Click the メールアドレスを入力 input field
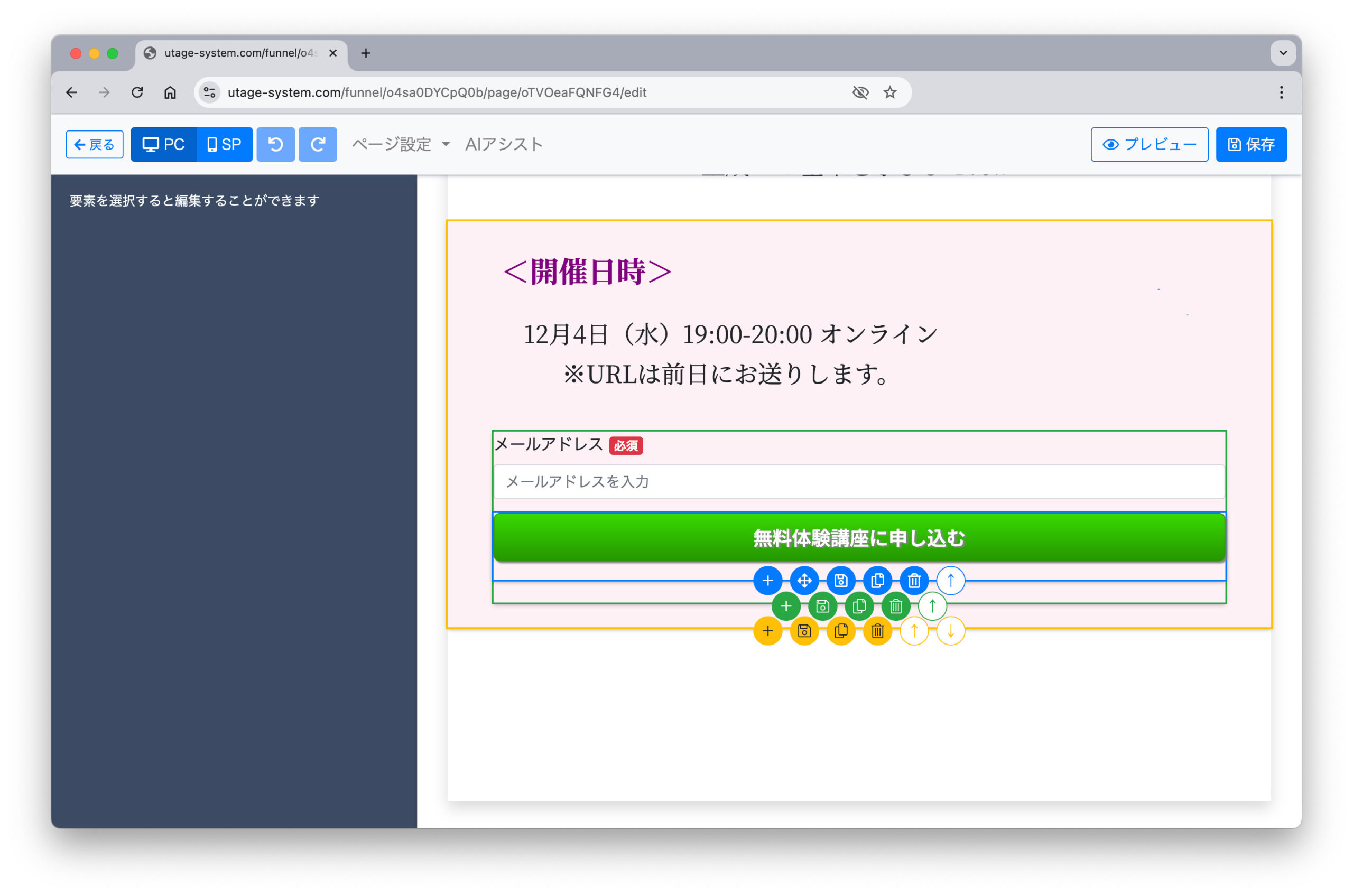Image resolution: width=1353 pixels, height=896 pixels. [859, 482]
